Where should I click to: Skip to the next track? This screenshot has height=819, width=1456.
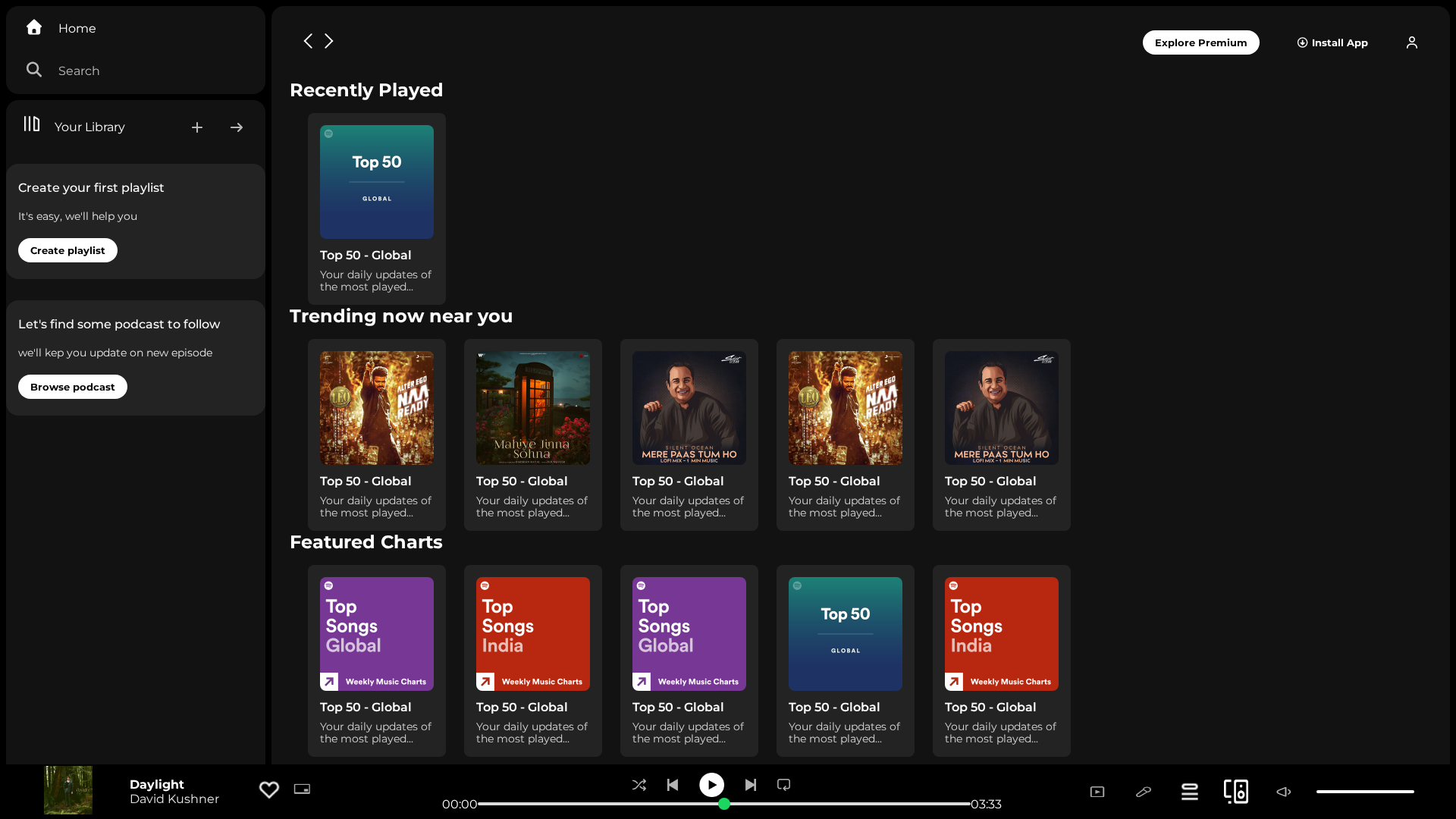pos(751,785)
